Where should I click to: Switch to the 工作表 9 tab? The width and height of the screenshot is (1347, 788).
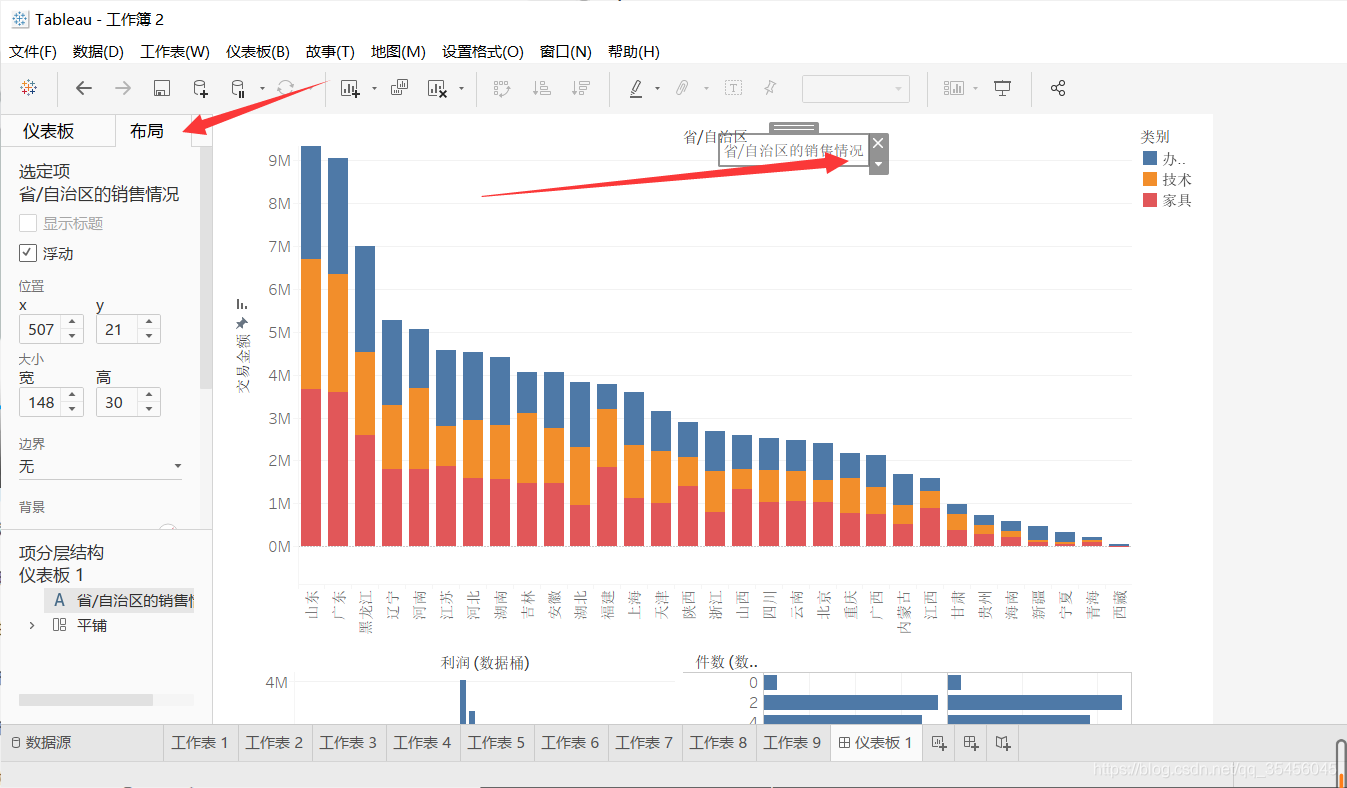tap(792, 743)
